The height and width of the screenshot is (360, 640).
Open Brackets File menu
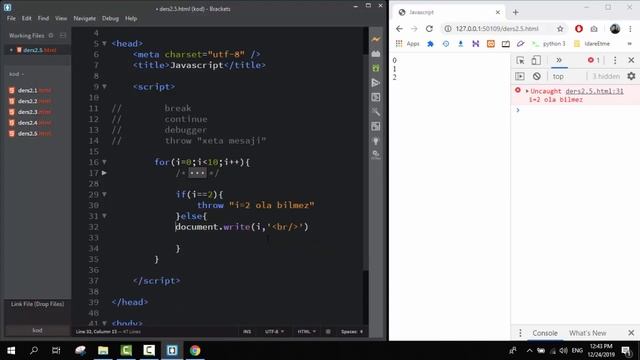click(x=11, y=18)
